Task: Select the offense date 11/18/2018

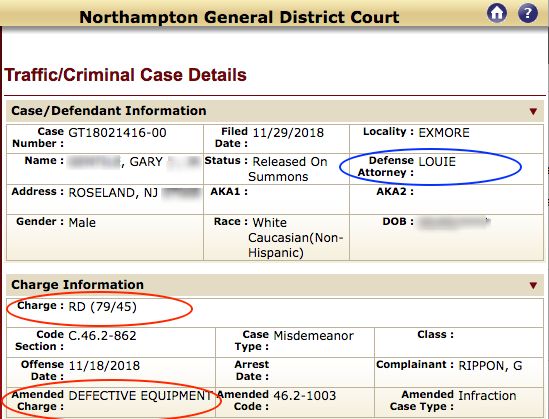Action: 104,366
